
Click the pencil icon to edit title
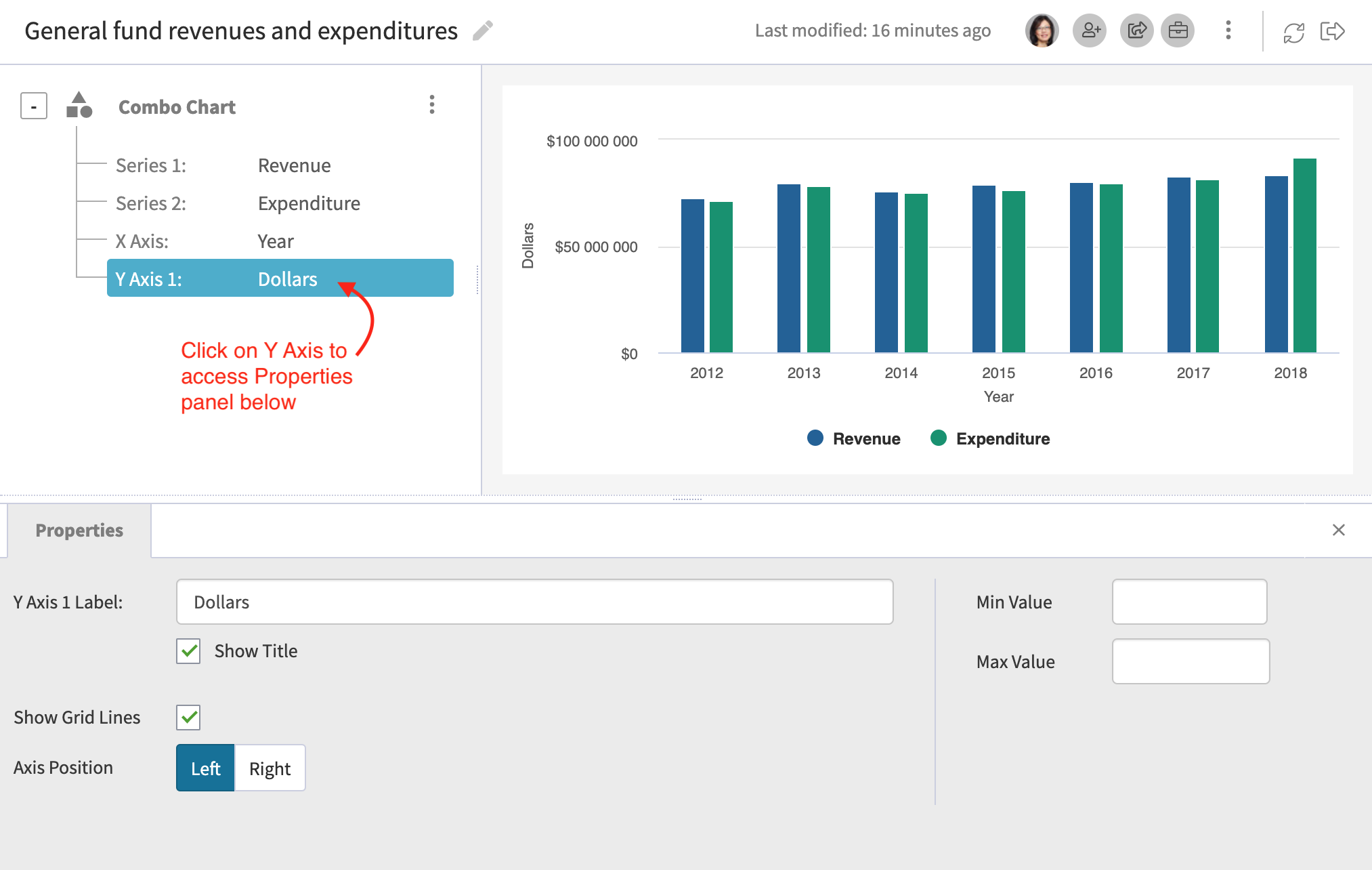click(483, 30)
